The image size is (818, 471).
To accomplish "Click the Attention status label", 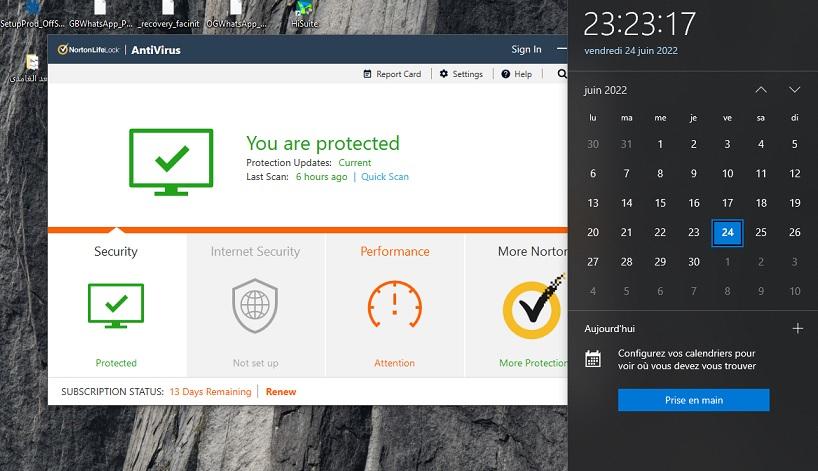I will (x=394, y=363).
